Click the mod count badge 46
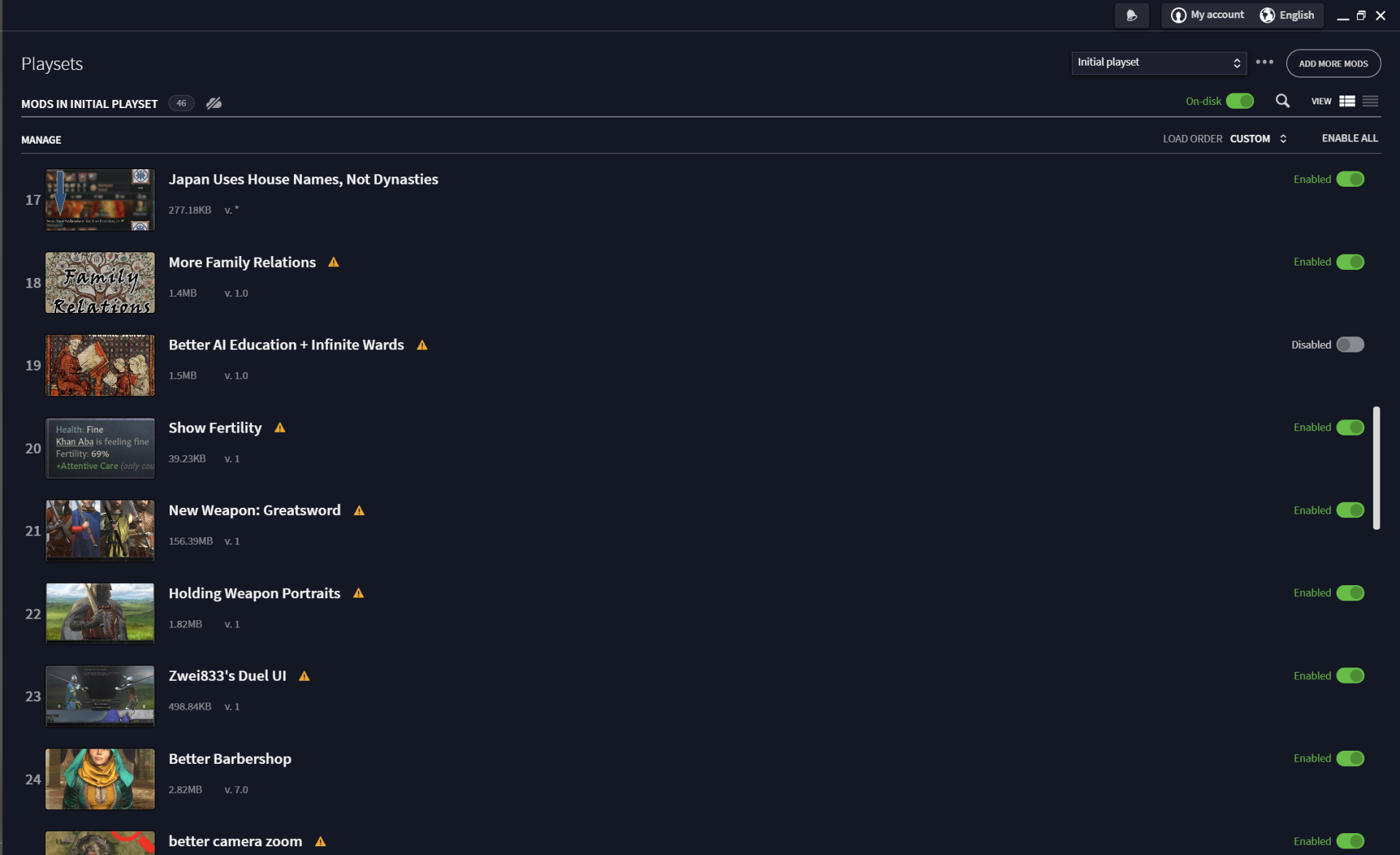The width and height of the screenshot is (1400, 855). point(181,103)
